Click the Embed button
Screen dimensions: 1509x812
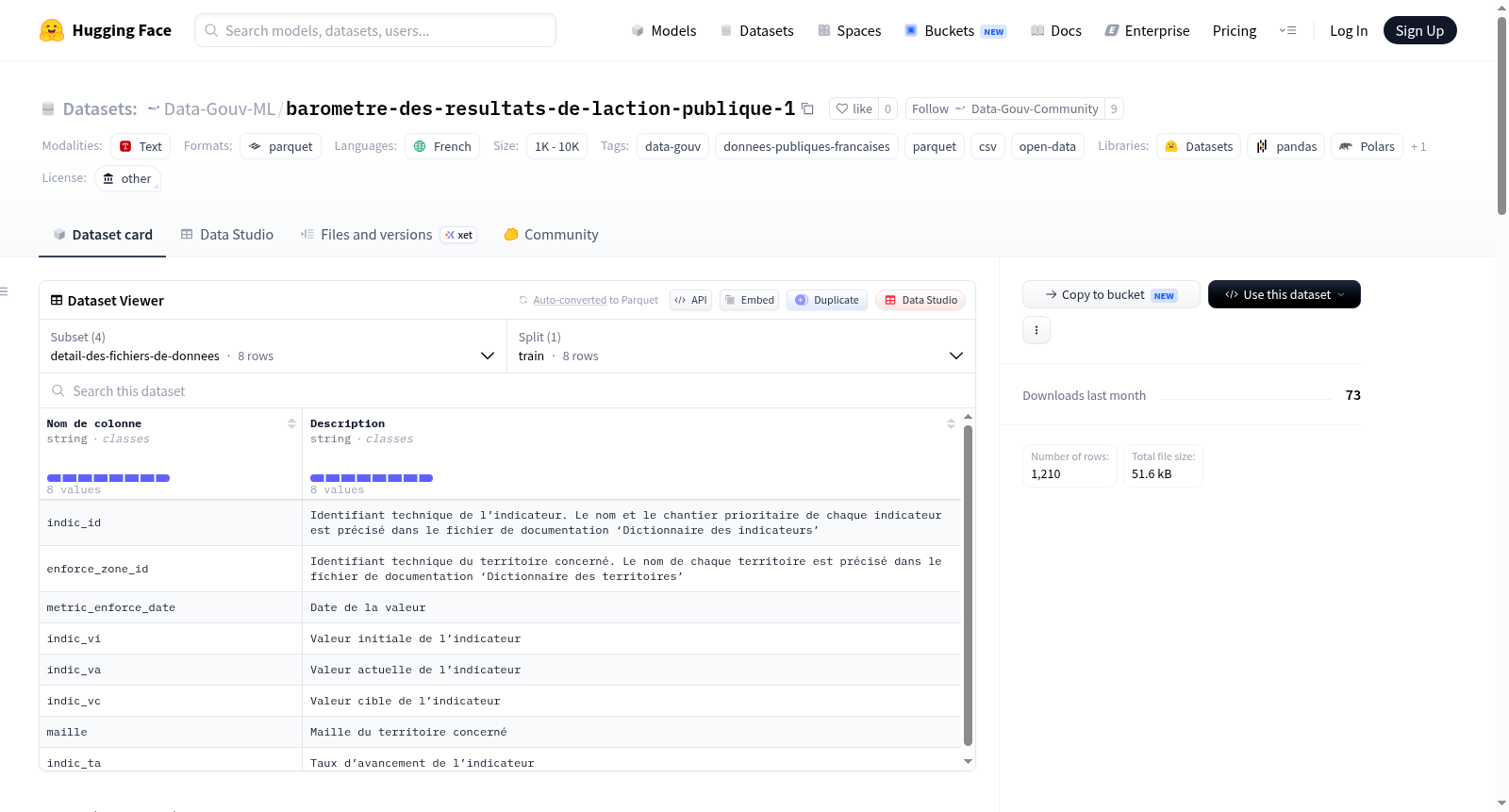tap(750, 300)
